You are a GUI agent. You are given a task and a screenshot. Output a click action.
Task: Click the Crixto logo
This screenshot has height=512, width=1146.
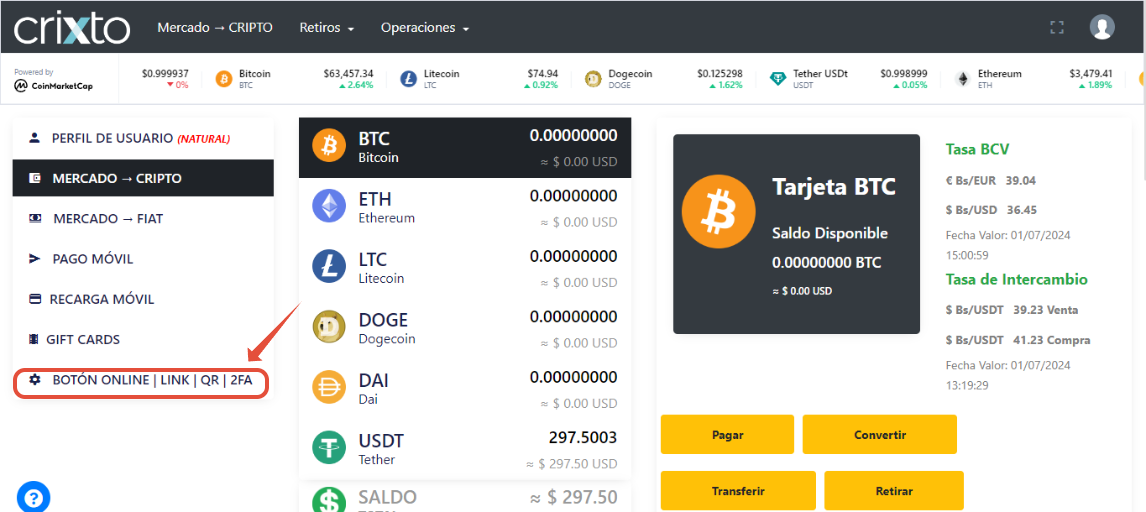point(72,28)
